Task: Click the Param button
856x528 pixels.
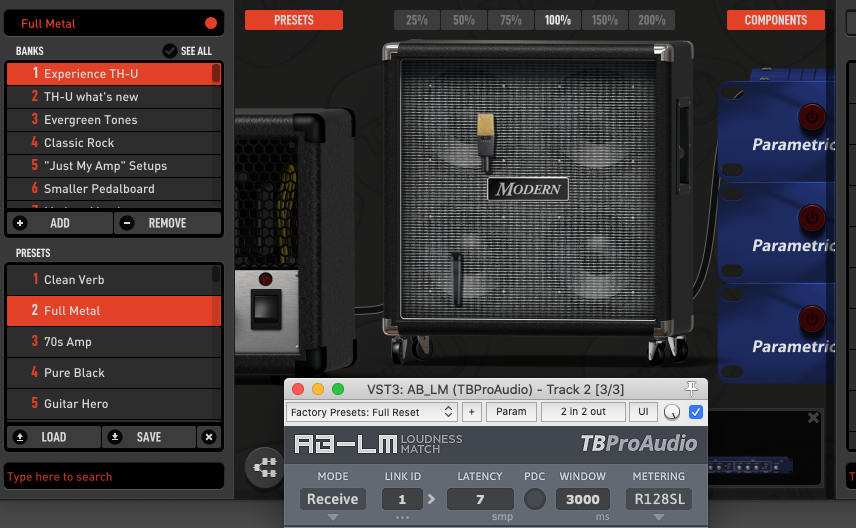Action: click(x=511, y=412)
